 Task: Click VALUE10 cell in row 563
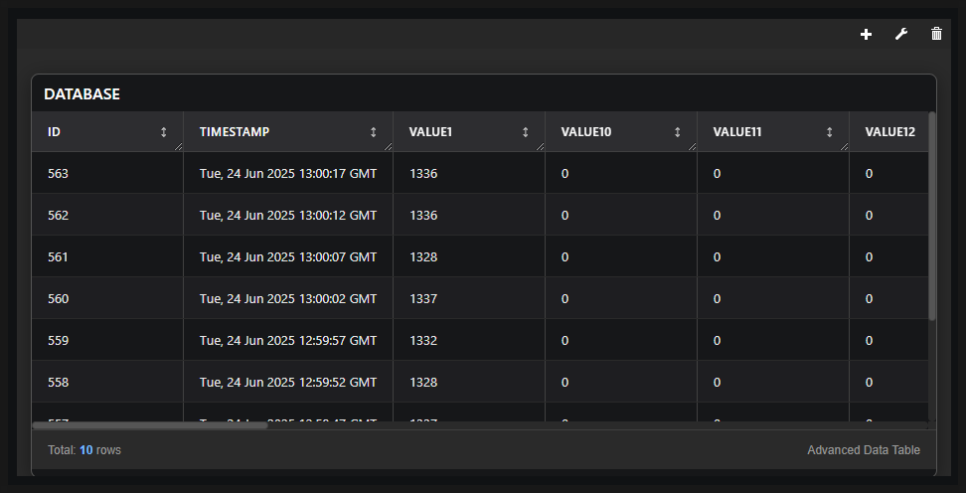click(x=622, y=174)
